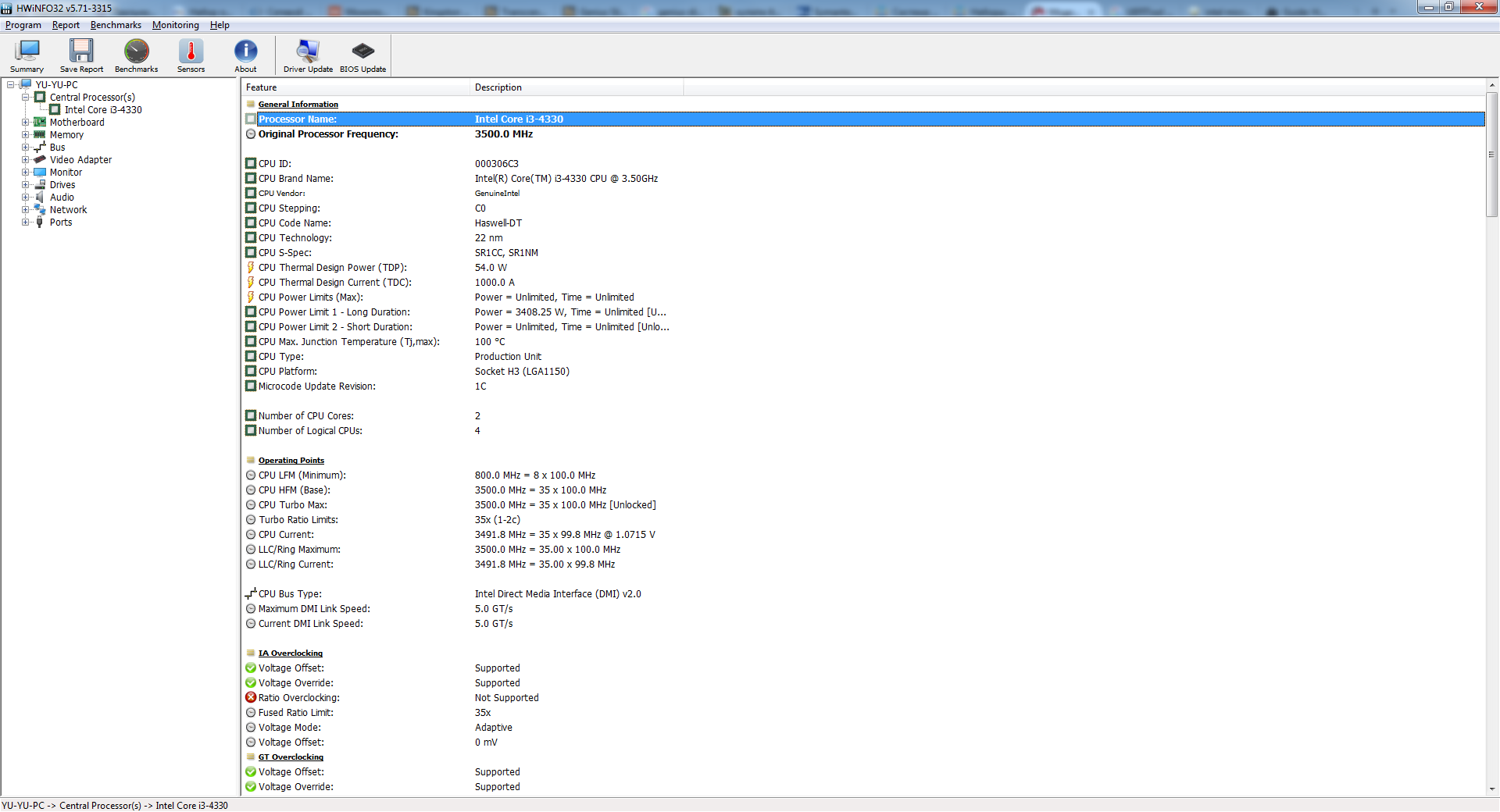Screen dimensions: 1500x812
Task: Launch Benchmarks from the toolbar
Action: tap(136, 55)
